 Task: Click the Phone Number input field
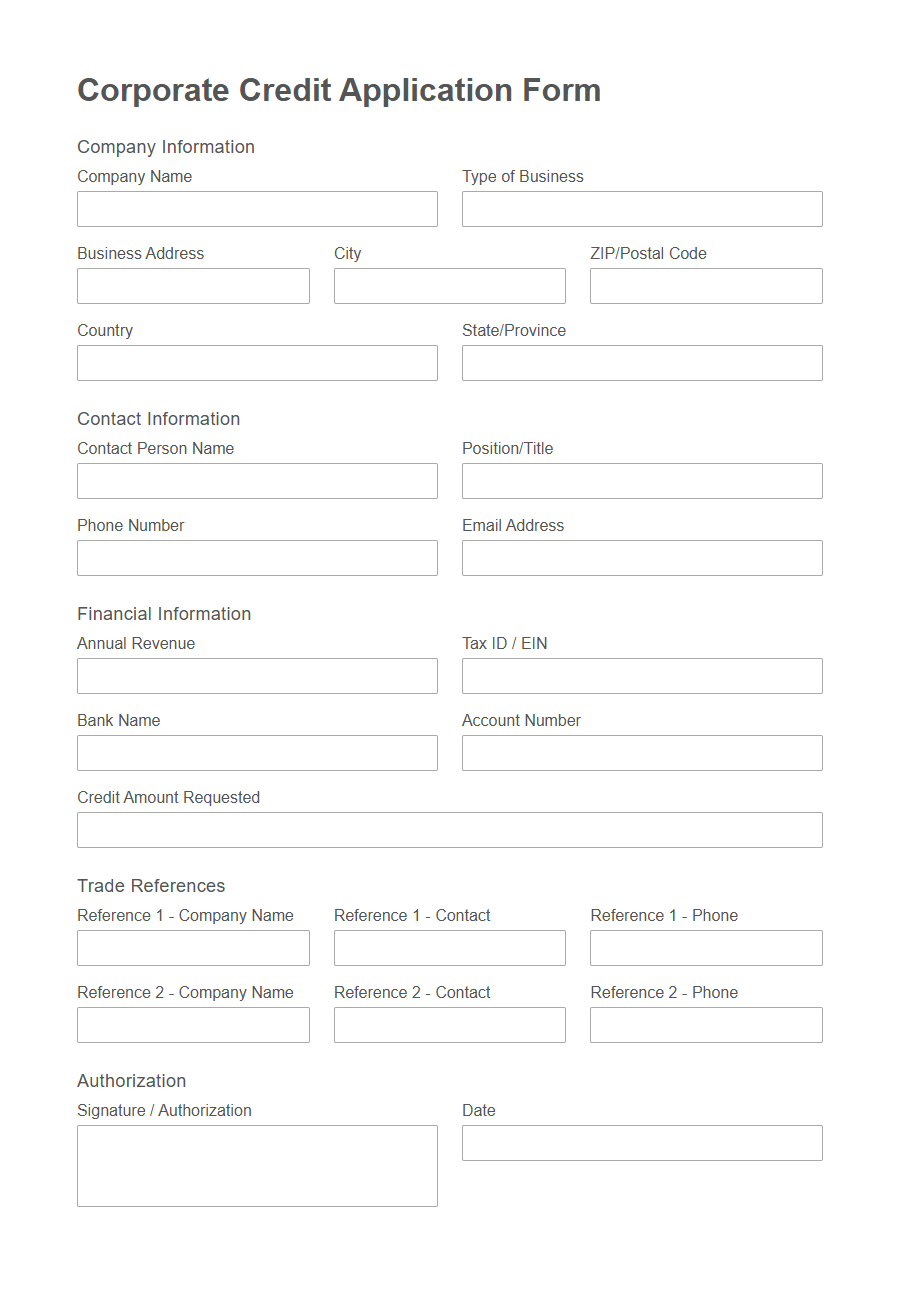coord(257,558)
